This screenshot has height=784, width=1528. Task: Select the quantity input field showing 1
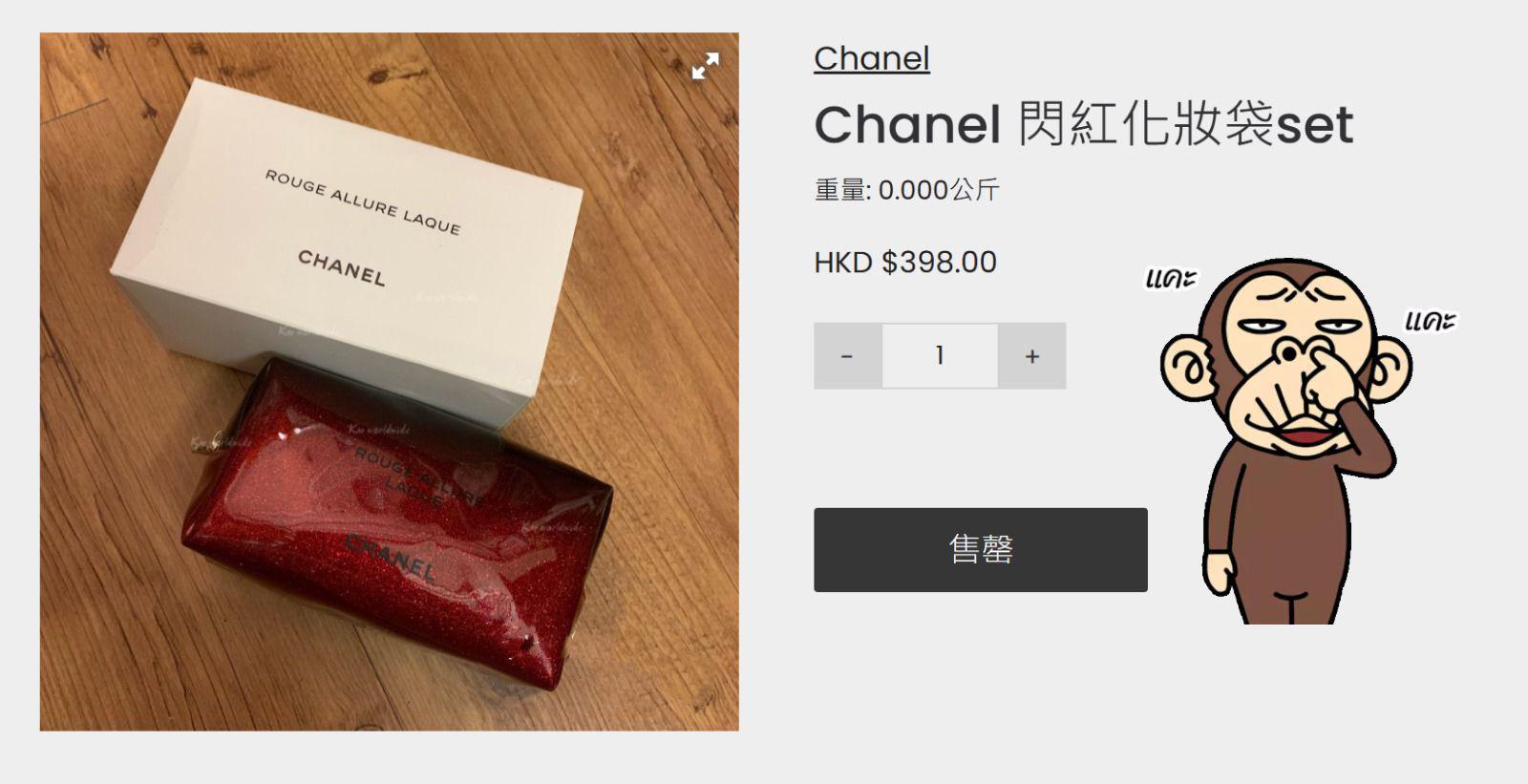(940, 356)
